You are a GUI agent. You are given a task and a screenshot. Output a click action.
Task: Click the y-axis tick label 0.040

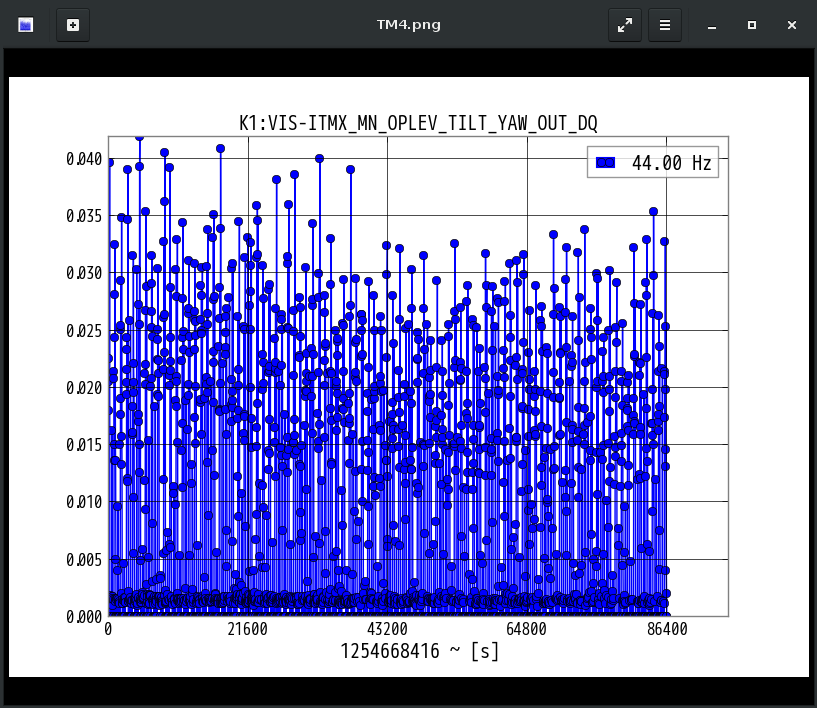(x=84, y=159)
